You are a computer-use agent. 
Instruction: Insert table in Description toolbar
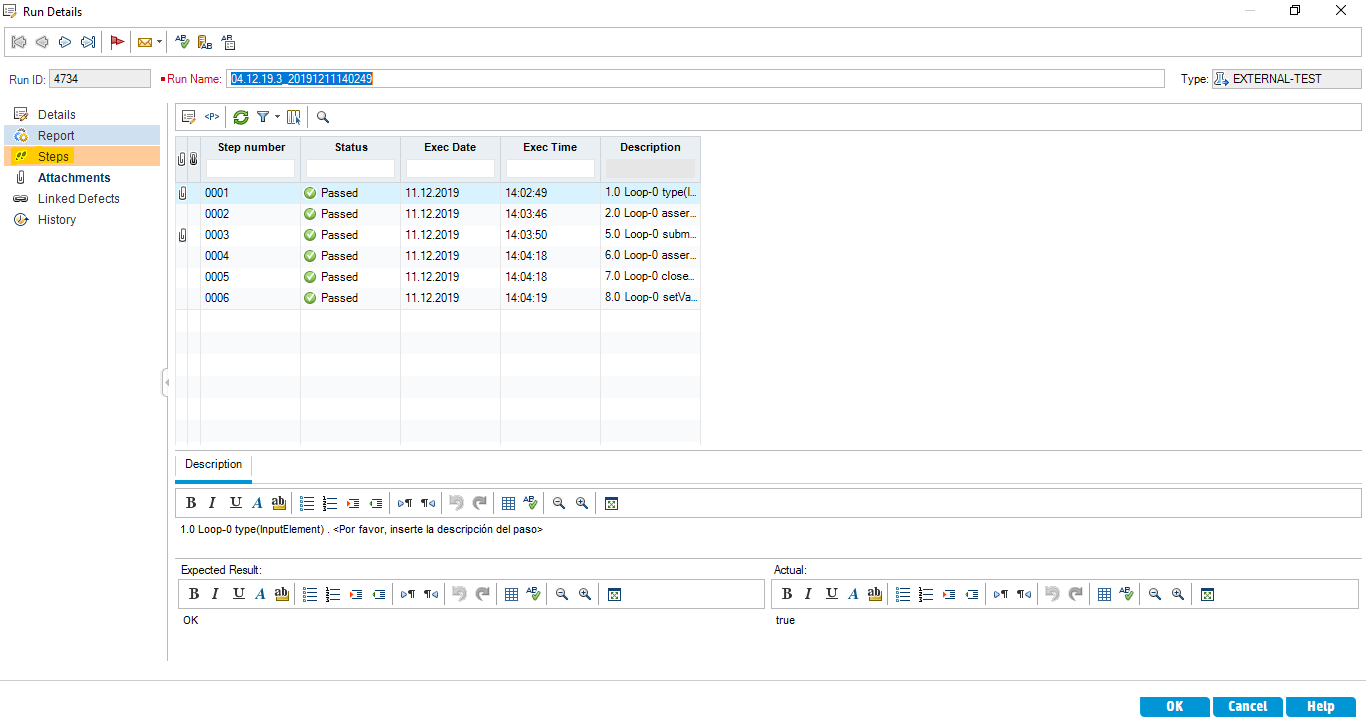click(508, 503)
